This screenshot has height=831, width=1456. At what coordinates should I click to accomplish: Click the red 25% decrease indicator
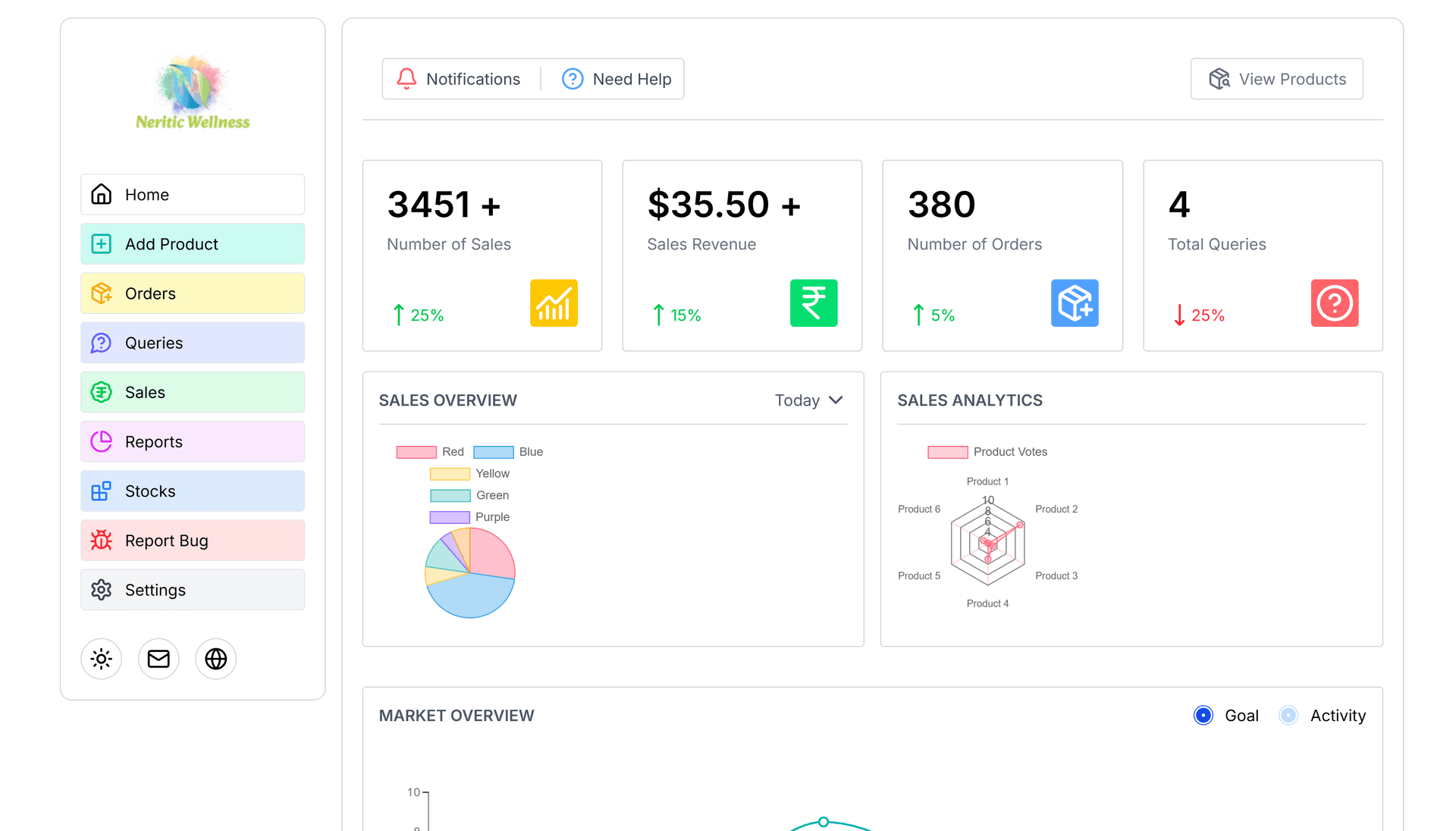tap(1199, 315)
